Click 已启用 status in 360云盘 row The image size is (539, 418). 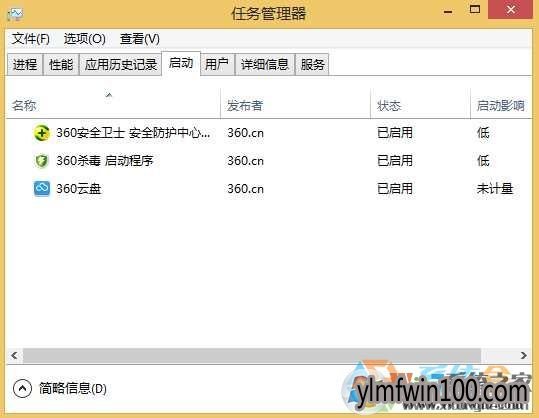pyautogui.click(x=395, y=189)
